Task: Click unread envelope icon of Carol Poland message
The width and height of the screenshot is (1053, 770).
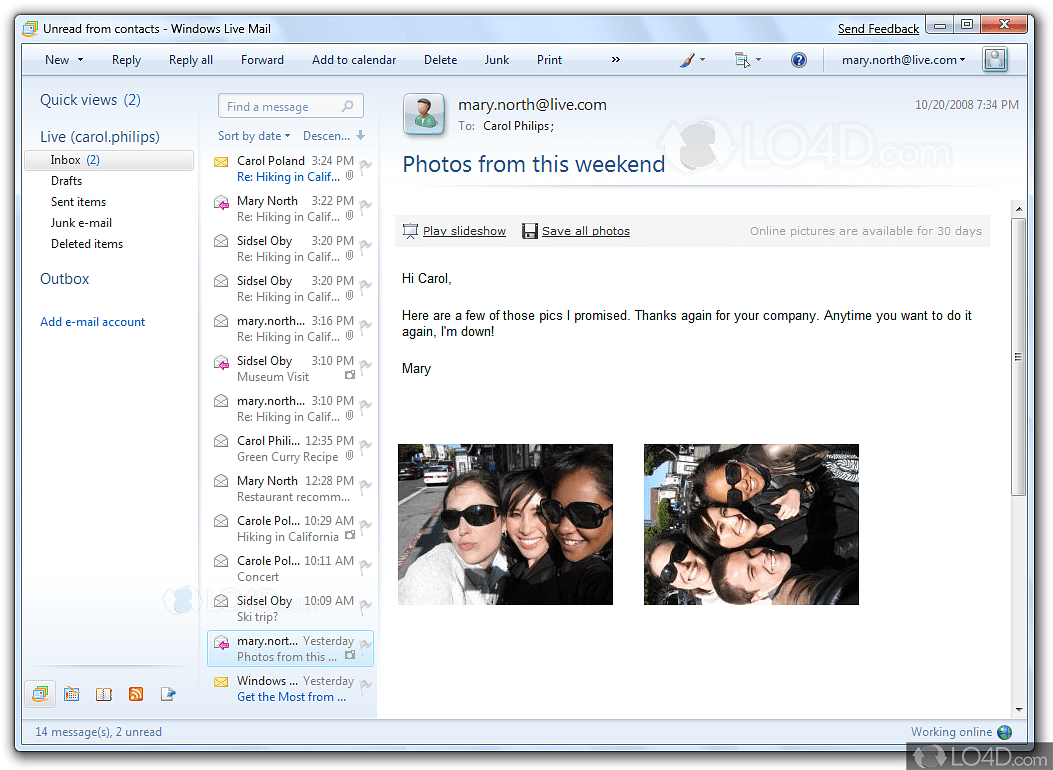Action: pos(221,162)
